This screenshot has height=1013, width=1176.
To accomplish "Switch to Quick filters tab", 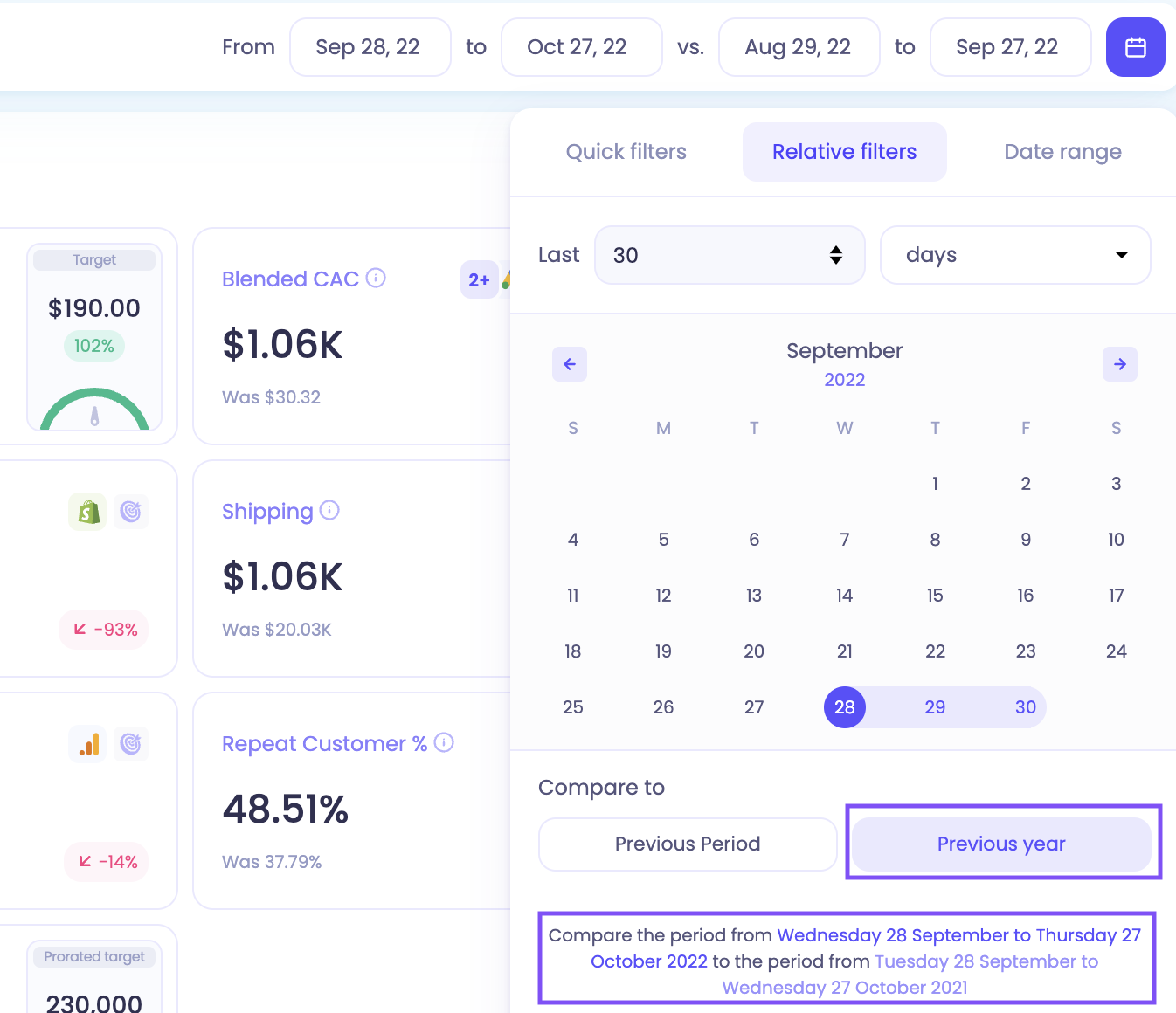I will [x=626, y=152].
